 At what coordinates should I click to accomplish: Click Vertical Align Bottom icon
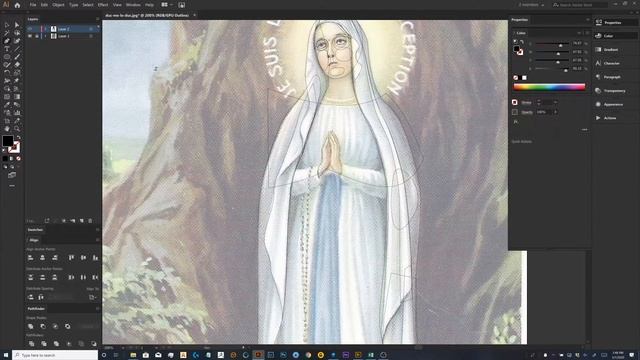coord(95,258)
